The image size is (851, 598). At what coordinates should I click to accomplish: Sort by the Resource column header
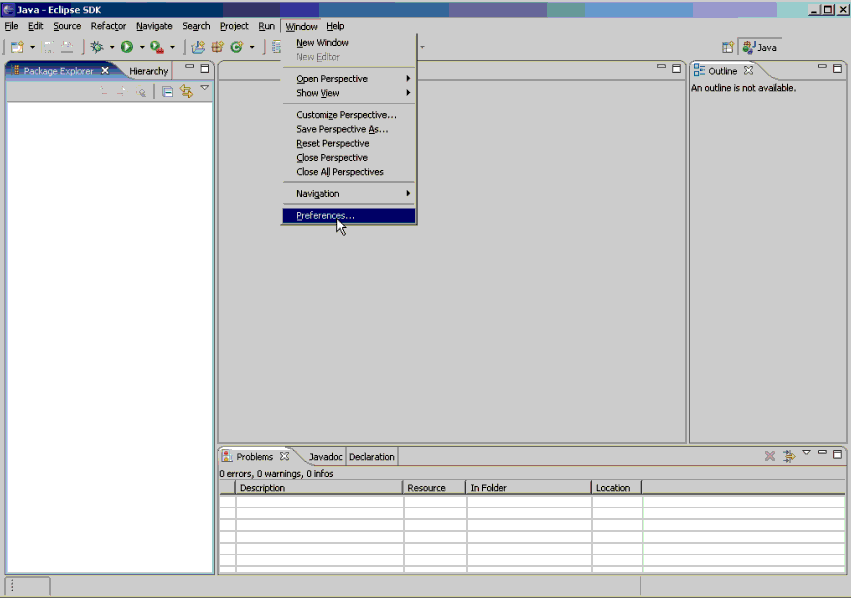(x=434, y=488)
